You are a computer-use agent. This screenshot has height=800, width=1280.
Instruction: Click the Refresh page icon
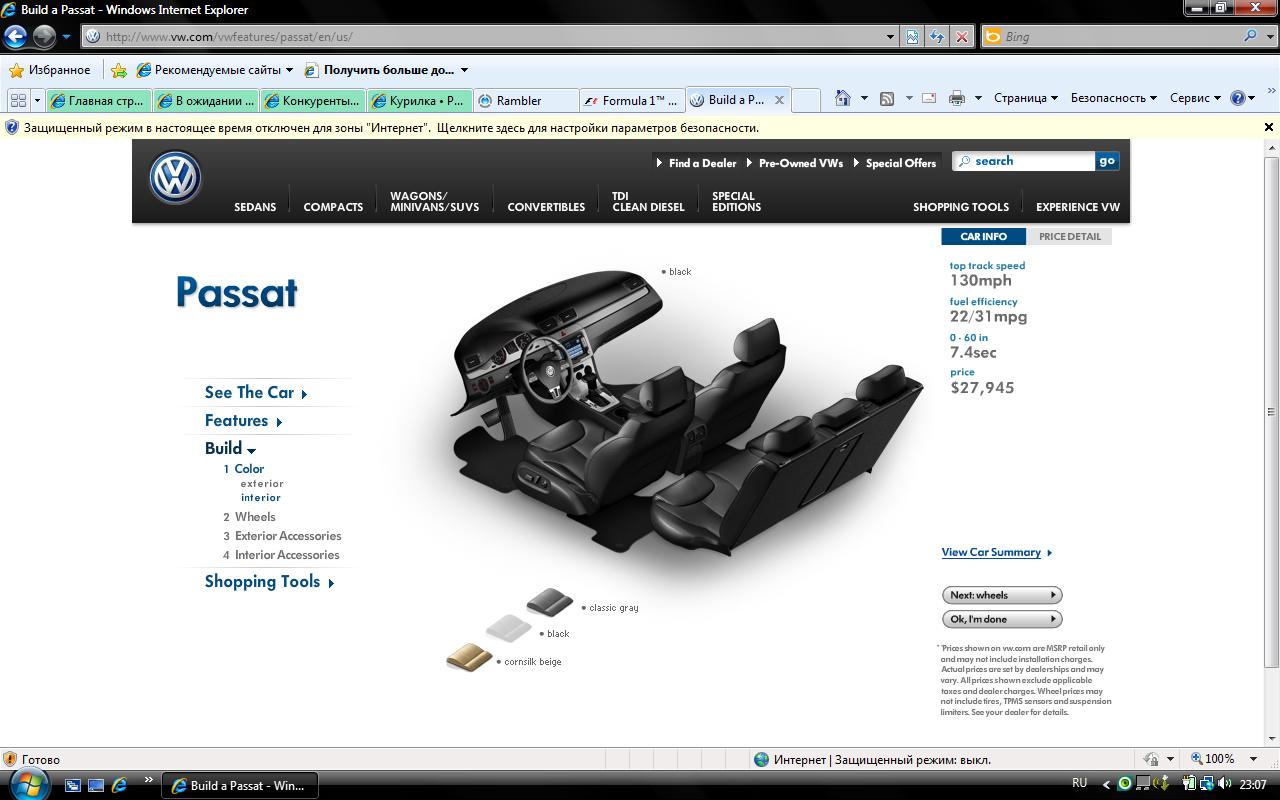tap(936, 37)
